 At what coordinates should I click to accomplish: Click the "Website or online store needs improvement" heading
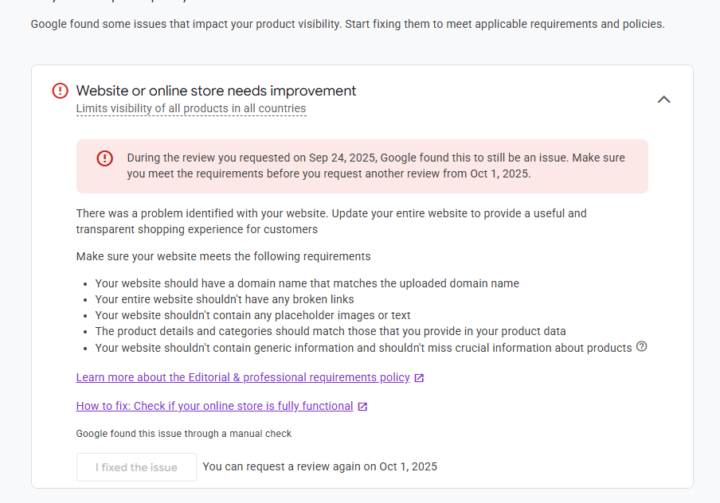tap(216, 91)
